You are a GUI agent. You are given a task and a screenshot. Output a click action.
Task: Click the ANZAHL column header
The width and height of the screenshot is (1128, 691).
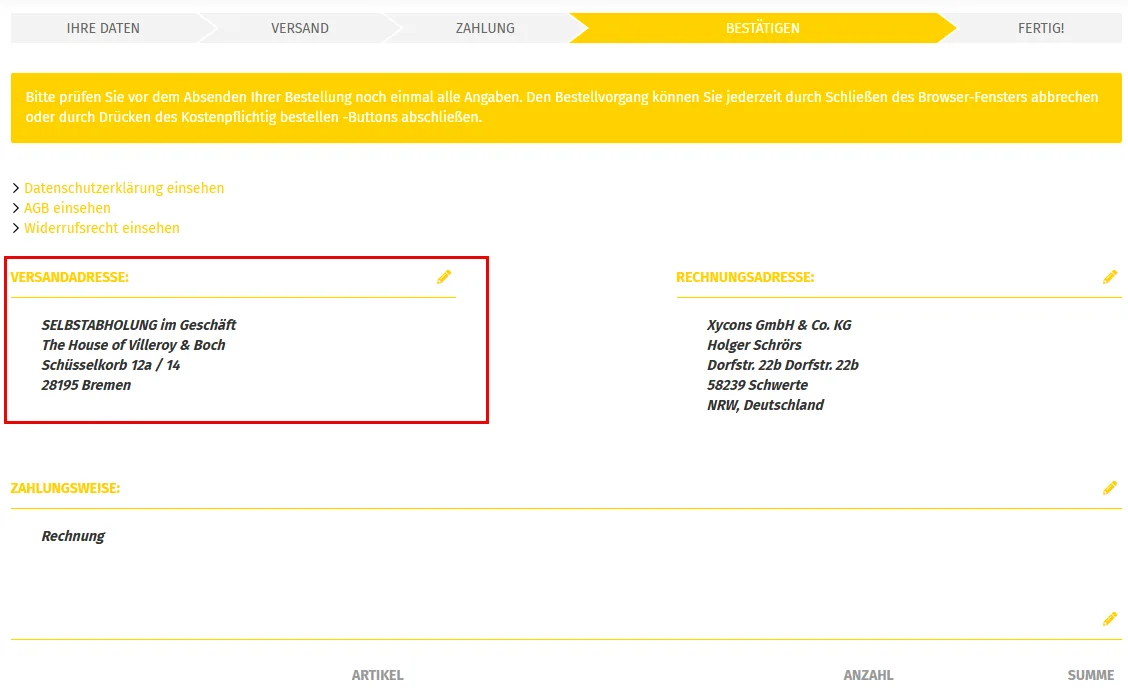pos(868,675)
